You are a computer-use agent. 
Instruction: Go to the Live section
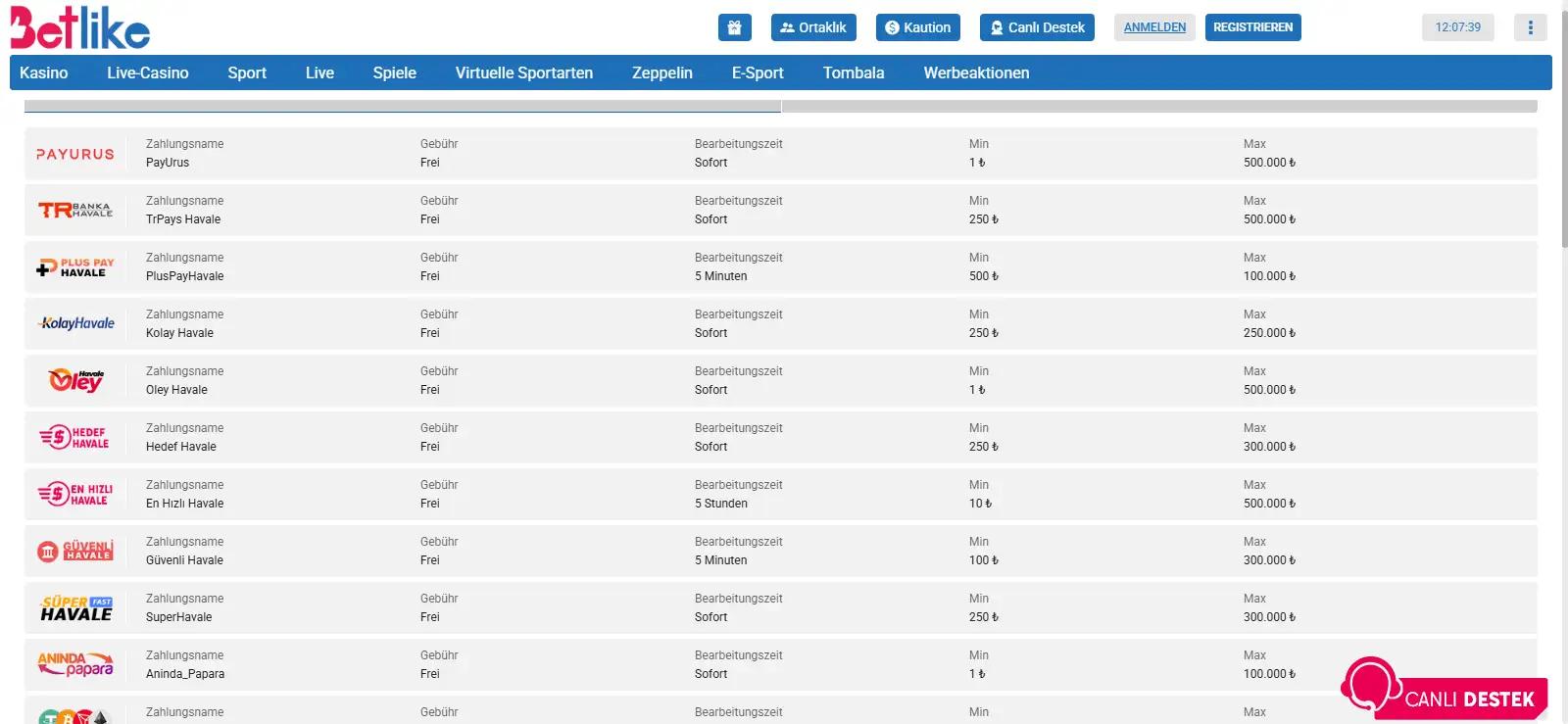319,72
